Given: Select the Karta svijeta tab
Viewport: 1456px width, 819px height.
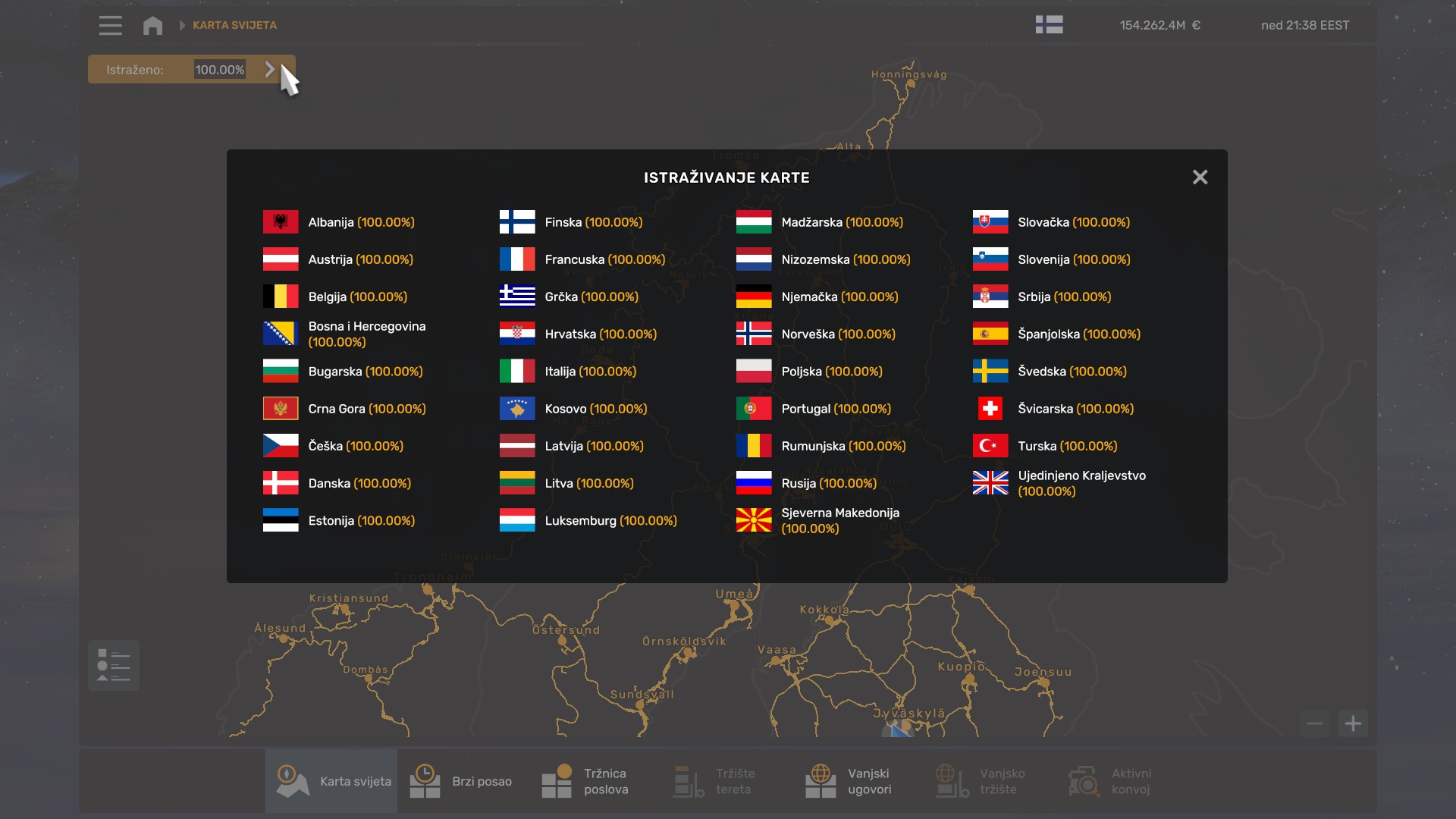Looking at the screenshot, I should pos(332,781).
